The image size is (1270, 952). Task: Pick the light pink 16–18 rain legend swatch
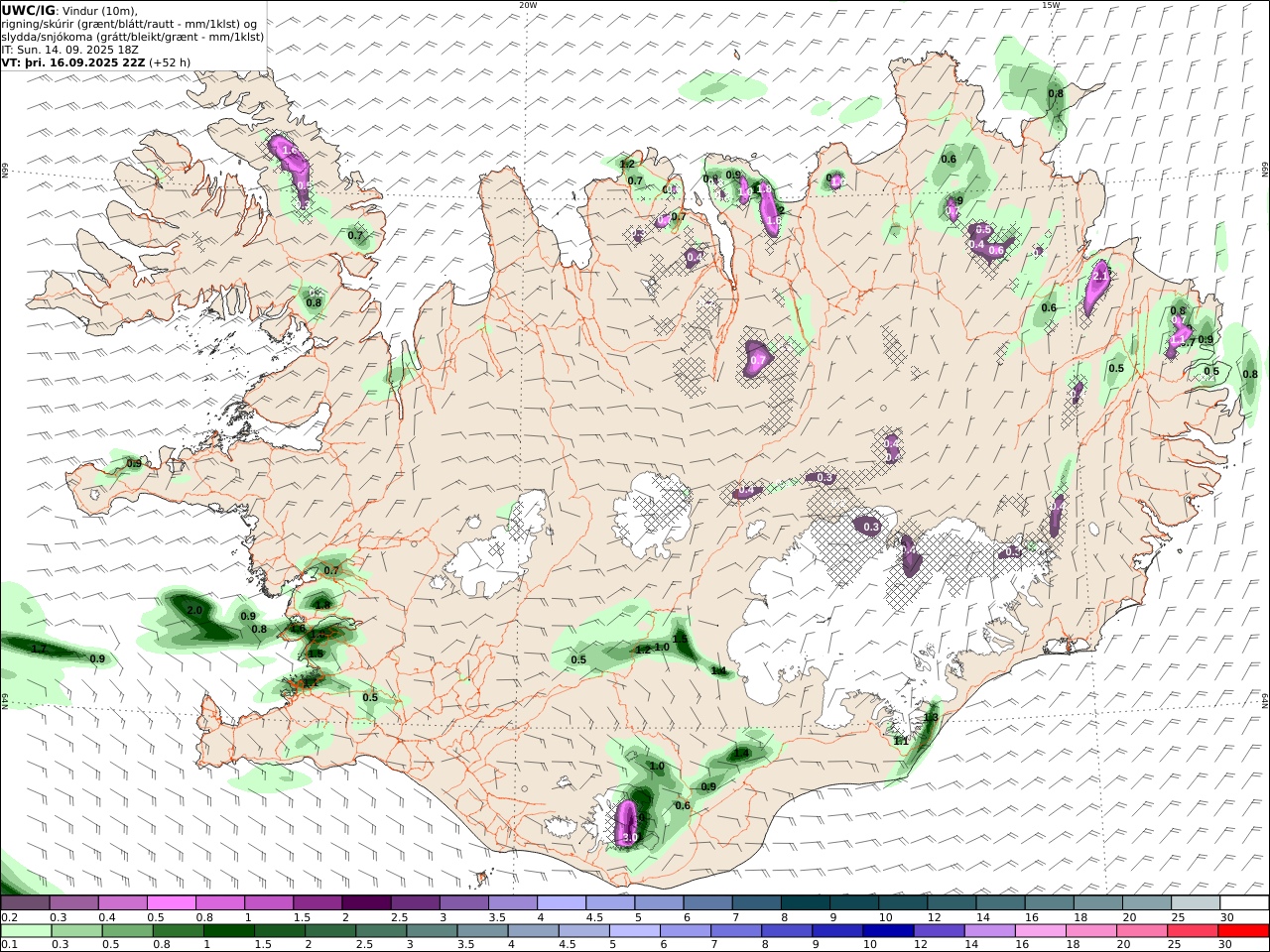(1040, 931)
